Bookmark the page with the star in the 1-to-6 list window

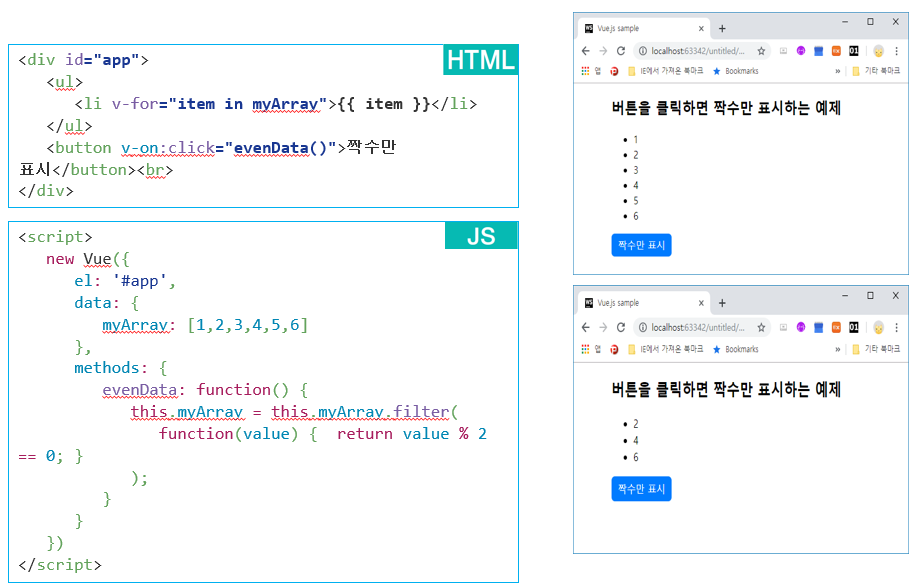(x=761, y=51)
